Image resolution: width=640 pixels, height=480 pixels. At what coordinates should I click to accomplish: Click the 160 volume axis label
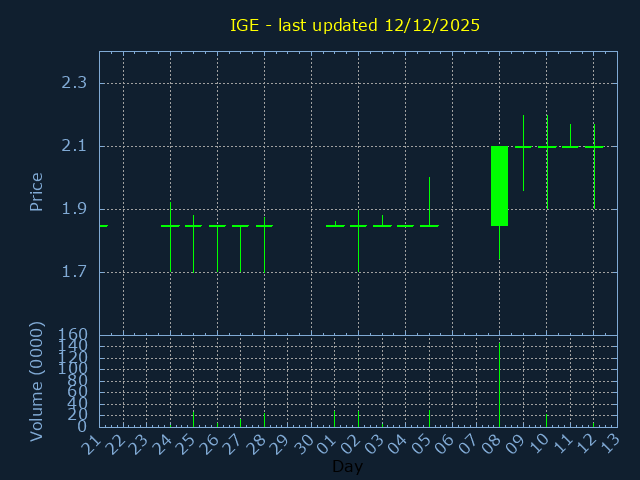[73, 335]
